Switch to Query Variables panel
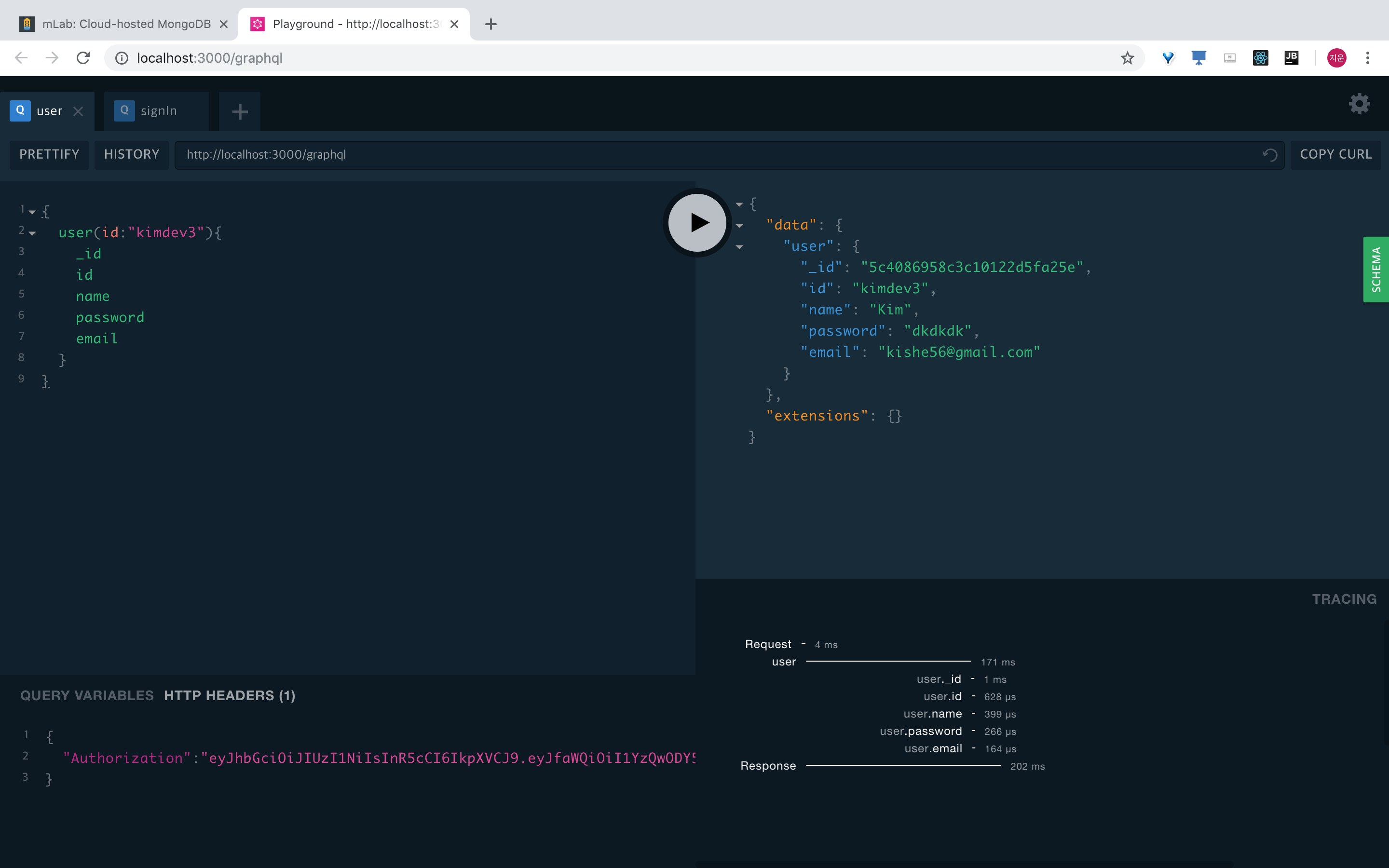This screenshot has height=868, width=1389. coord(87,696)
